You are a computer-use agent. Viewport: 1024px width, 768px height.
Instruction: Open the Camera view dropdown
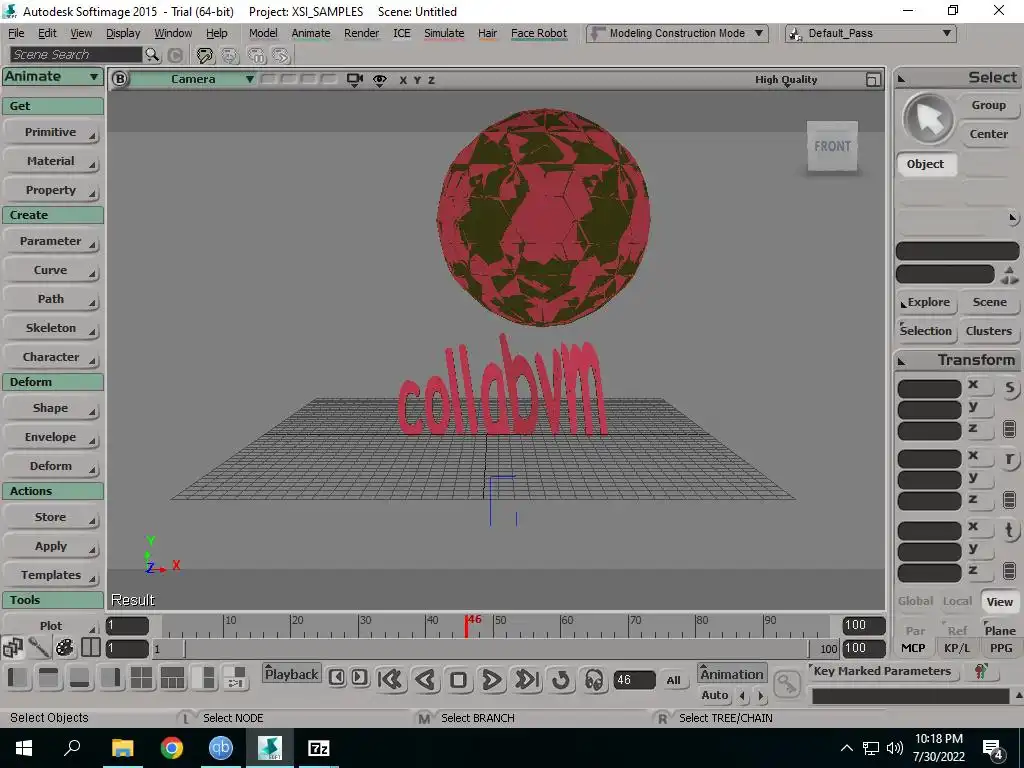tap(193, 79)
